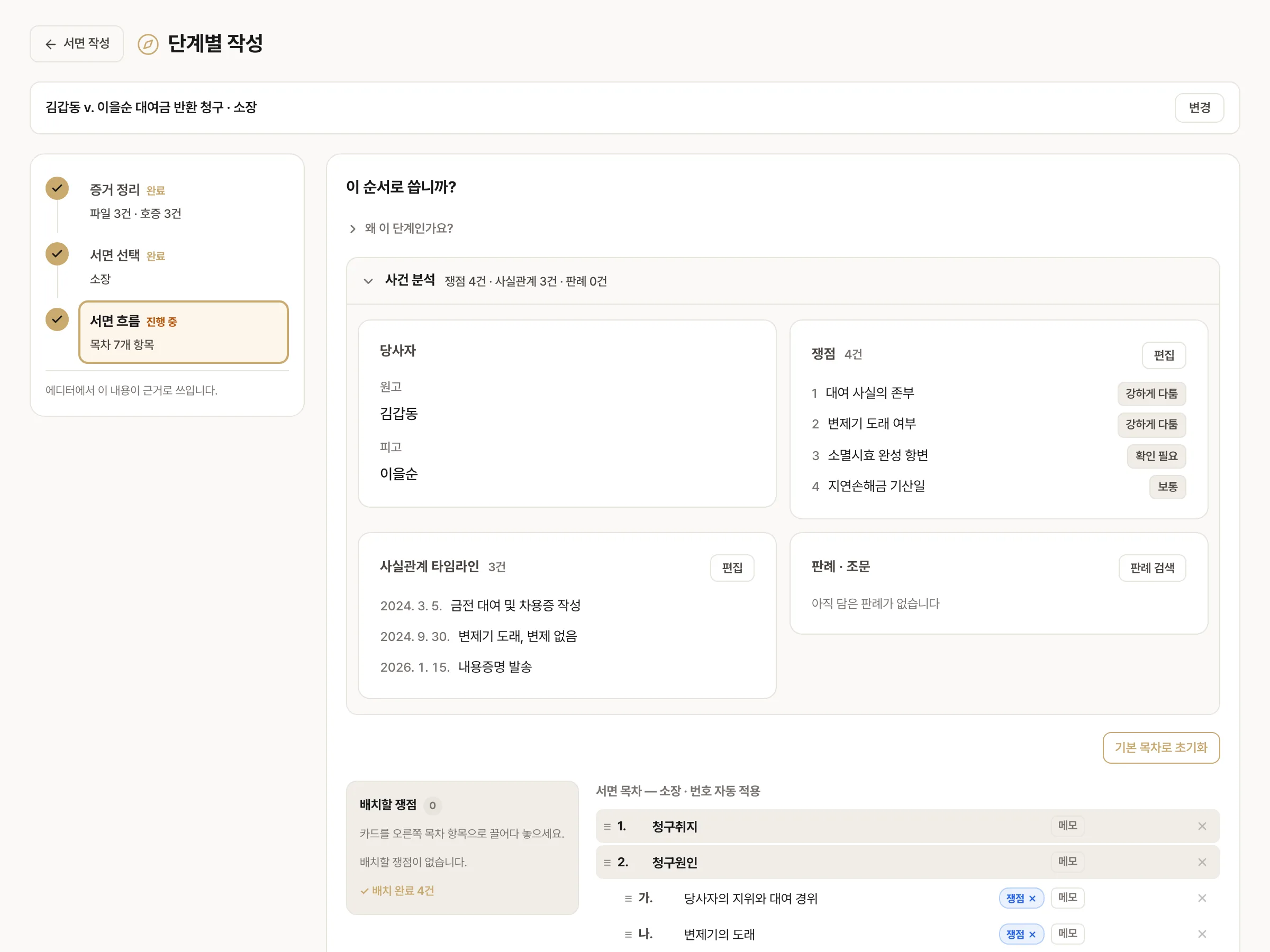Click the 변경 button in case header
Image resolution: width=1270 pixels, height=952 pixels.
point(1199,108)
